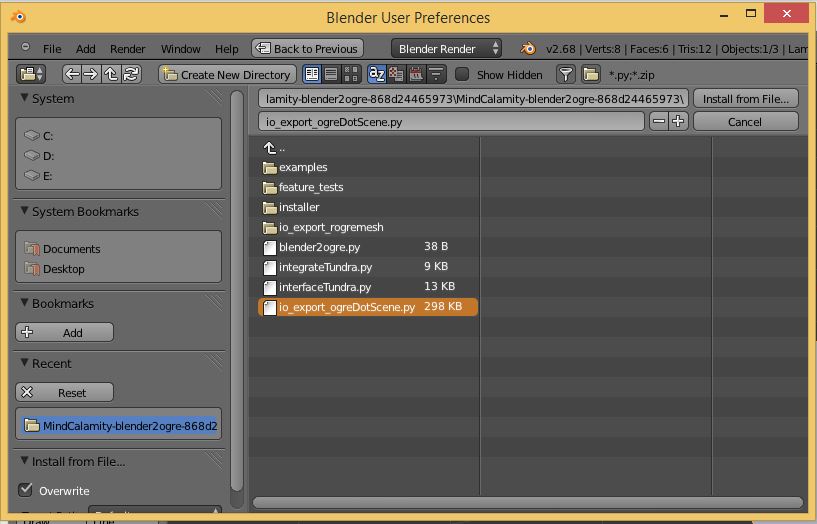
Task: Open the installer folder
Action: click(299, 207)
